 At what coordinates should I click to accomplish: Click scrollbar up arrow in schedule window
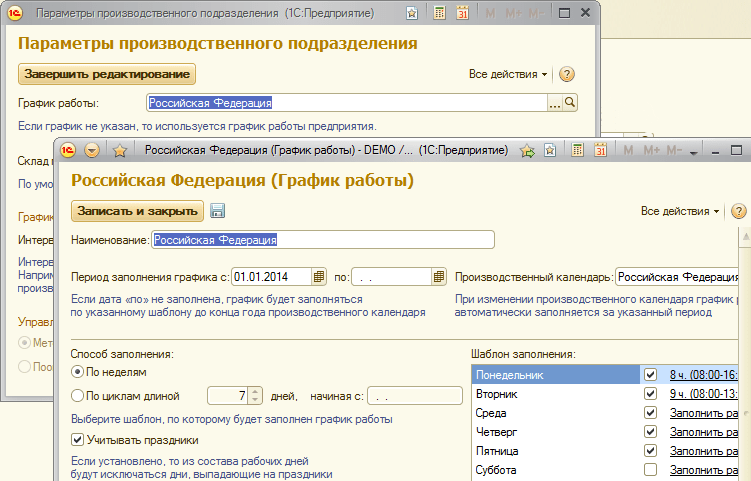pos(746,236)
